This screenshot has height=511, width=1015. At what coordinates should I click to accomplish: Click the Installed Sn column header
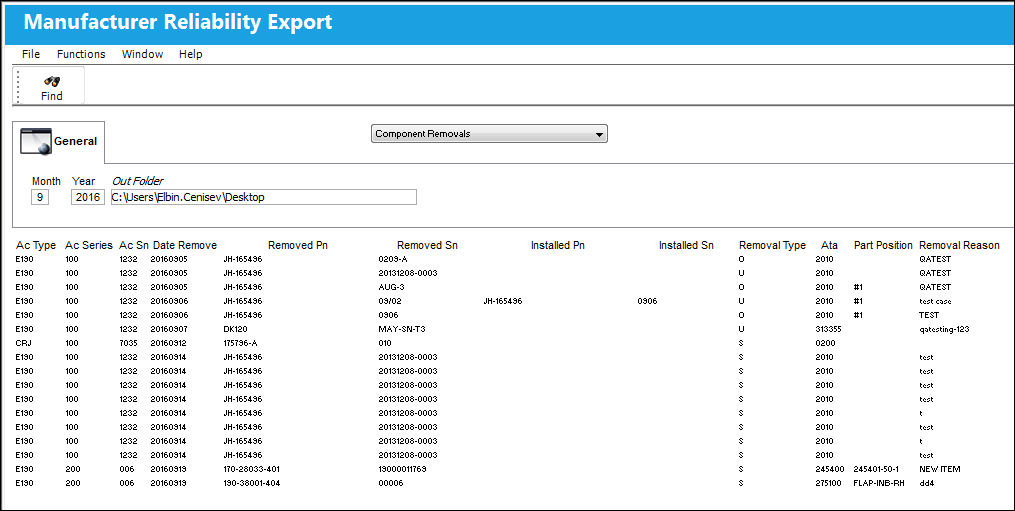[686, 245]
